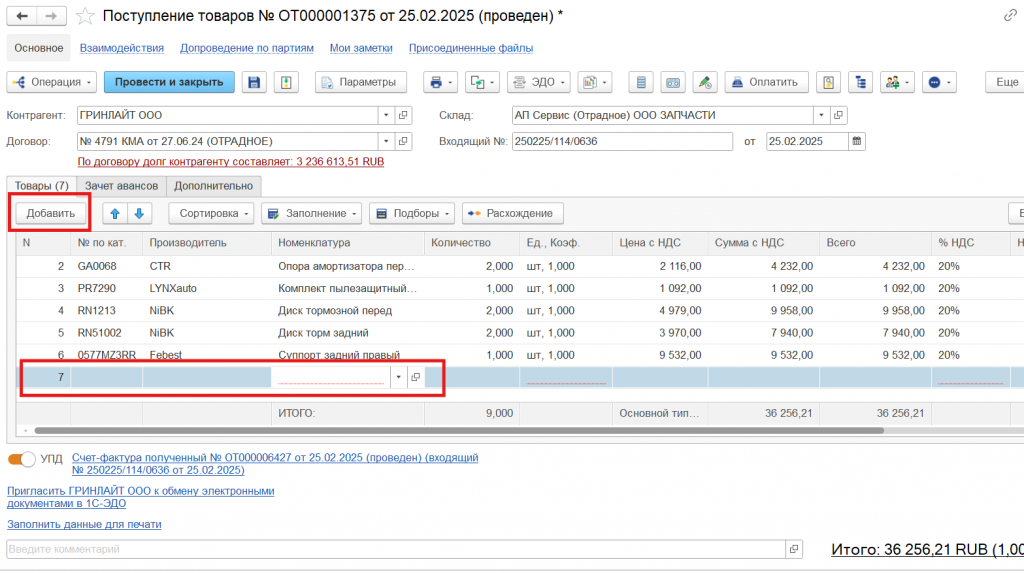Toggle the УПД switch
Image resolution: width=1024 pixels, height=573 pixels.
coord(21,458)
